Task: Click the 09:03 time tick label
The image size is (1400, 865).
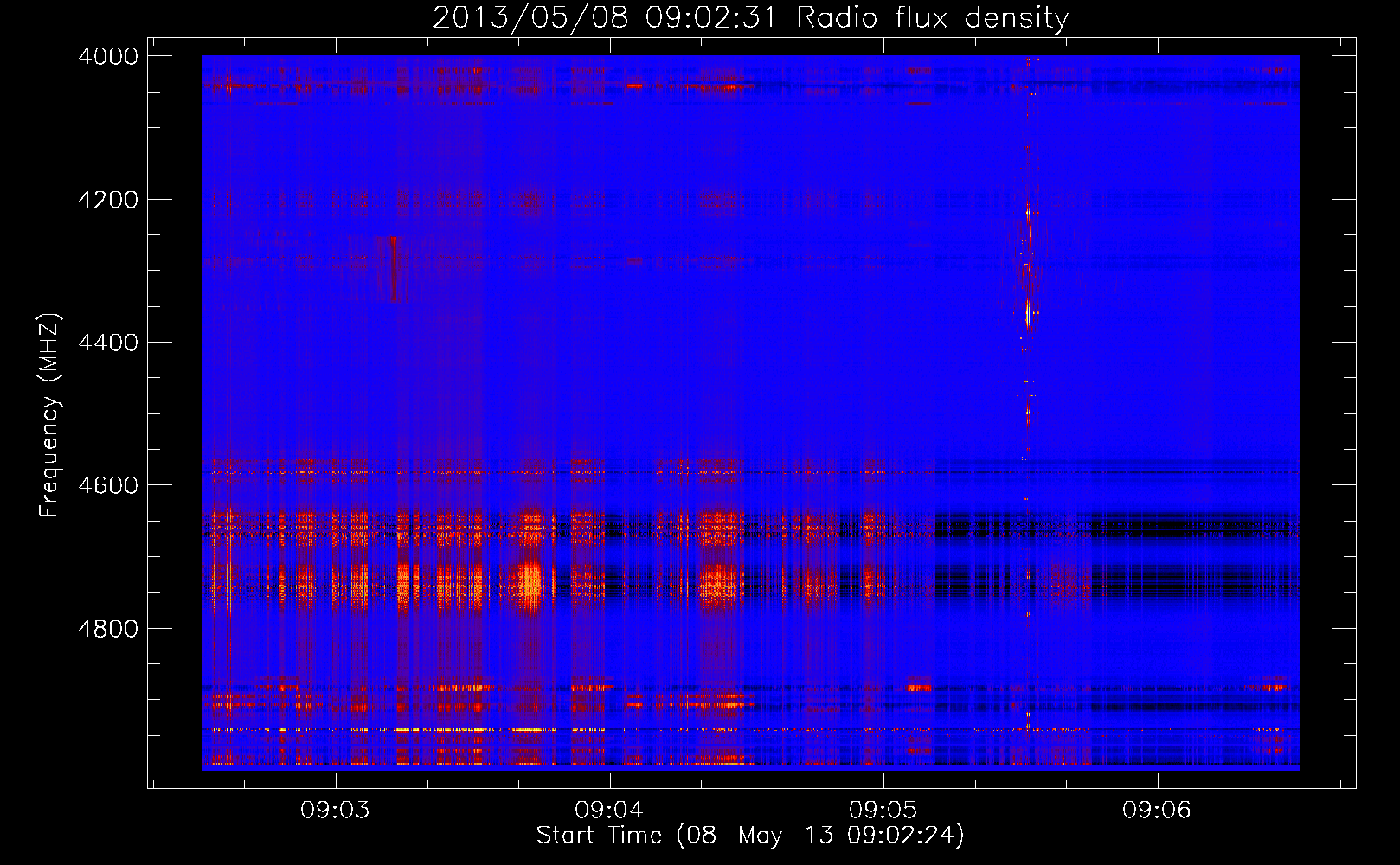Action: coord(335,811)
